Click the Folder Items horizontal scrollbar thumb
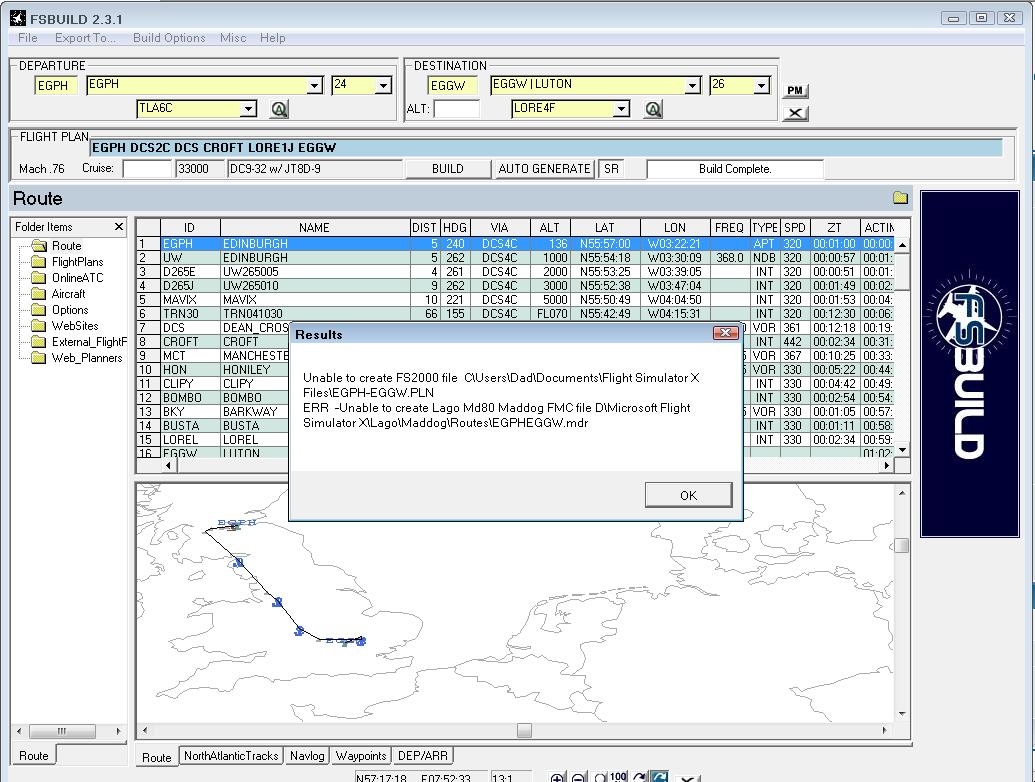 coord(63,731)
